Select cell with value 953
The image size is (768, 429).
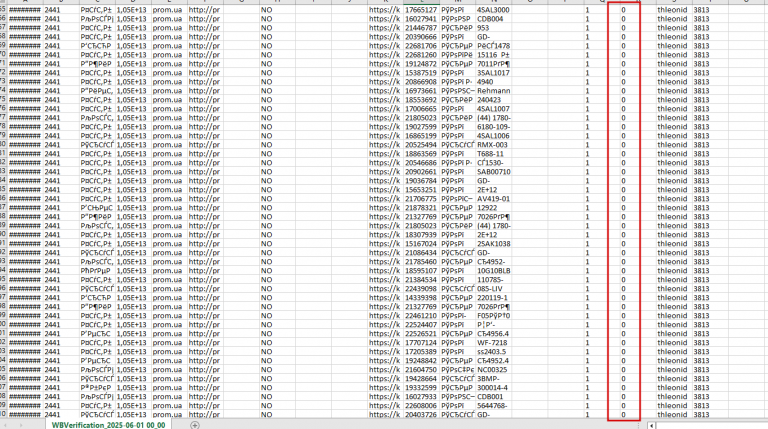click(493, 28)
